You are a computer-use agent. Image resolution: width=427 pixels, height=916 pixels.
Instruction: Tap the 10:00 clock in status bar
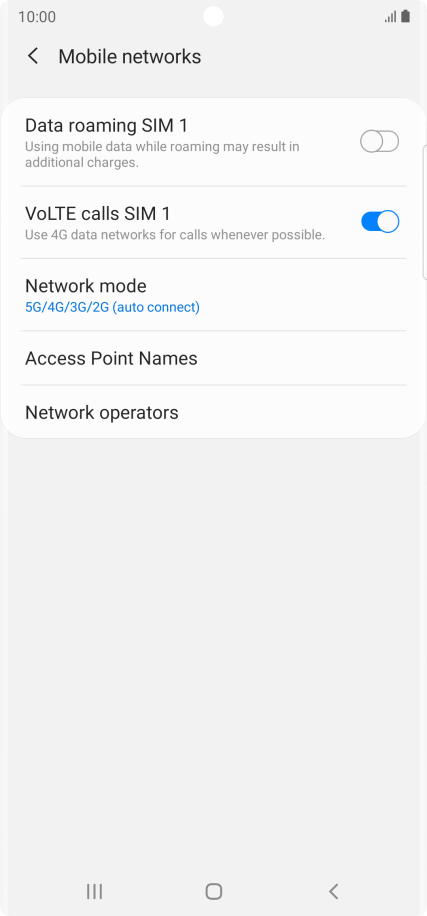(x=37, y=16)
